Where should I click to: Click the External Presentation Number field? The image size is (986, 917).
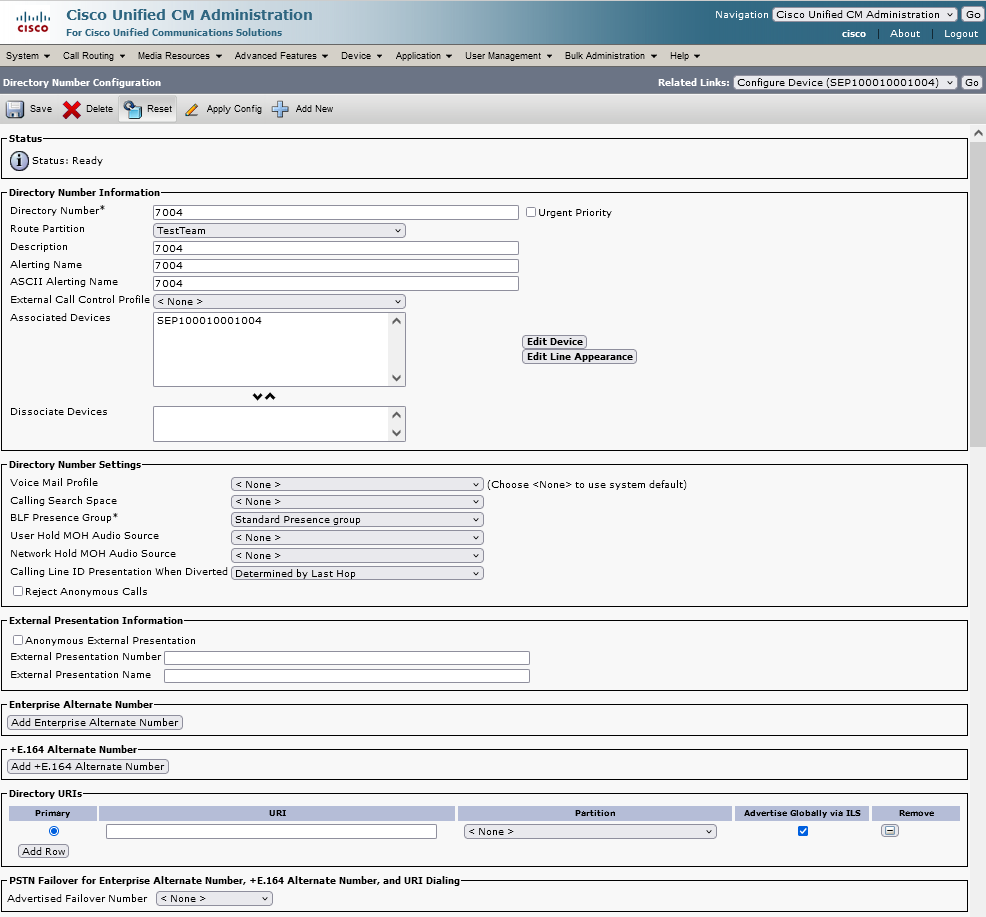pos(346,658)
